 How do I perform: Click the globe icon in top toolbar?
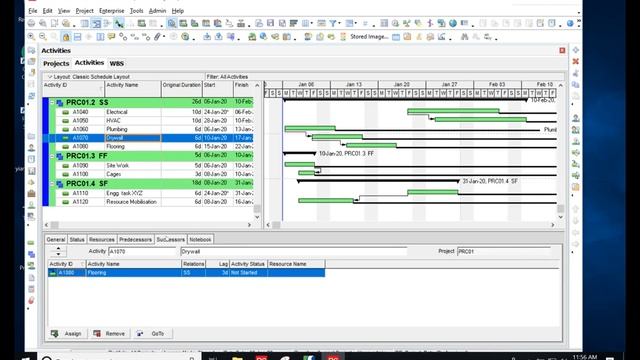(453, 24)
